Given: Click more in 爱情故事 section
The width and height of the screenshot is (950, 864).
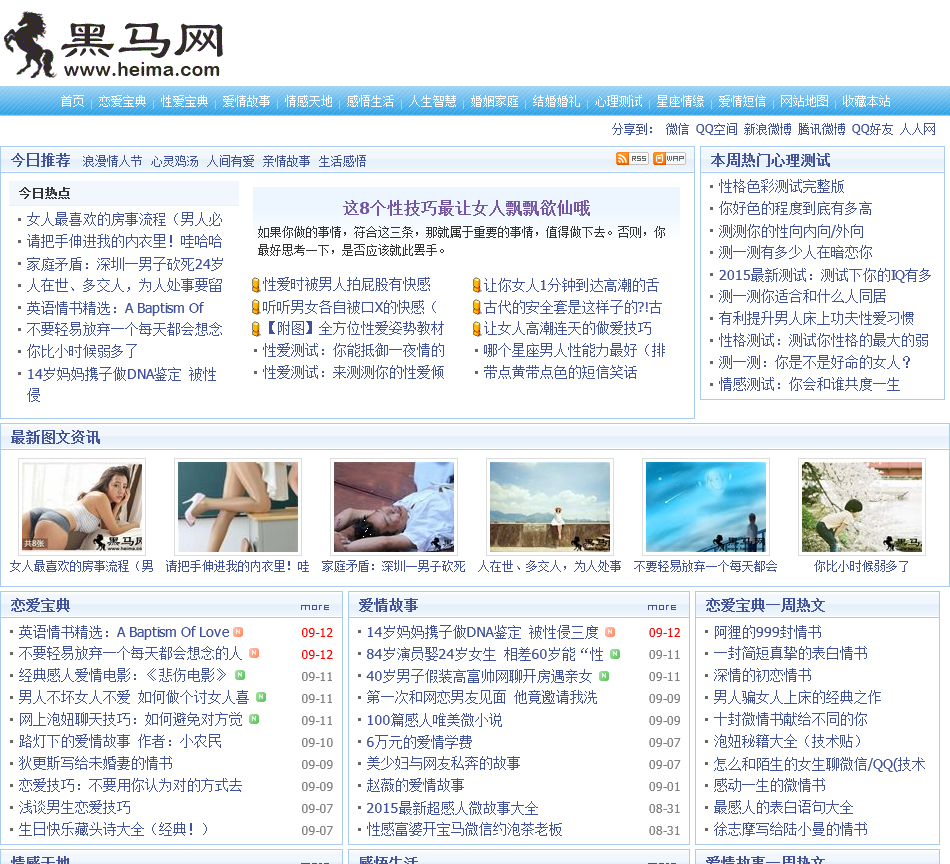Looking at the screenshot, I should (662, 606).
